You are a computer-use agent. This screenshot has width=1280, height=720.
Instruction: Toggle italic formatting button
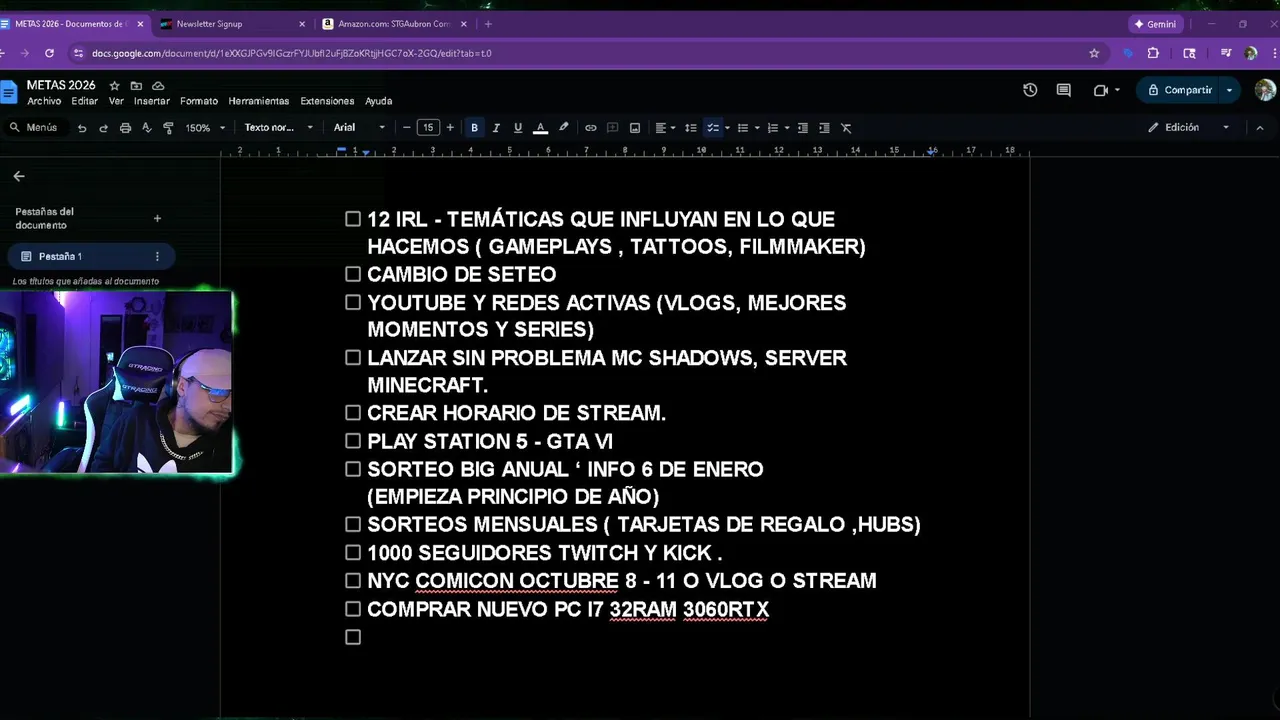pyautogui.click(x=496, y=128)
